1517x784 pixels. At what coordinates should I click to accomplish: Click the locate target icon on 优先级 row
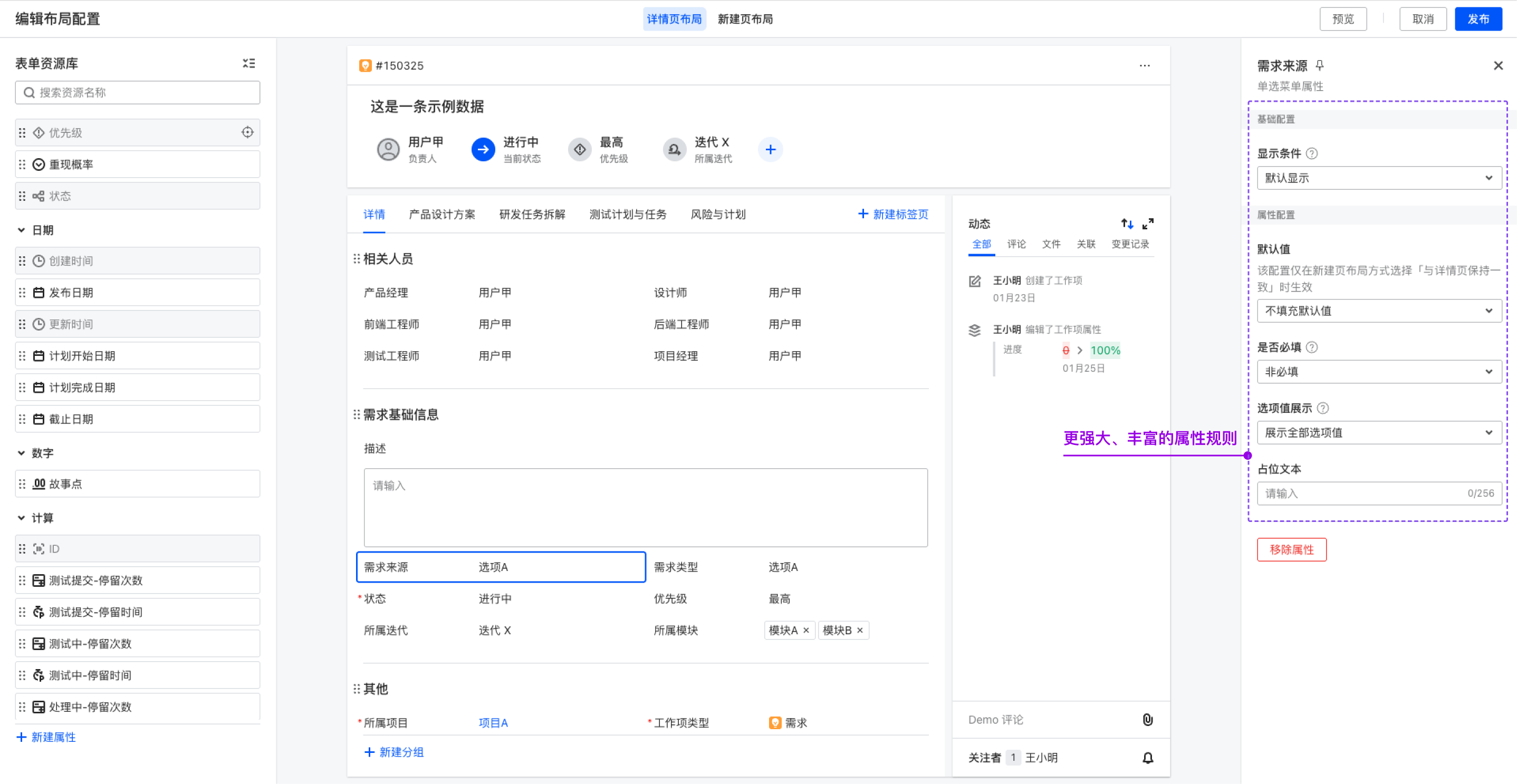pos(247,132)
